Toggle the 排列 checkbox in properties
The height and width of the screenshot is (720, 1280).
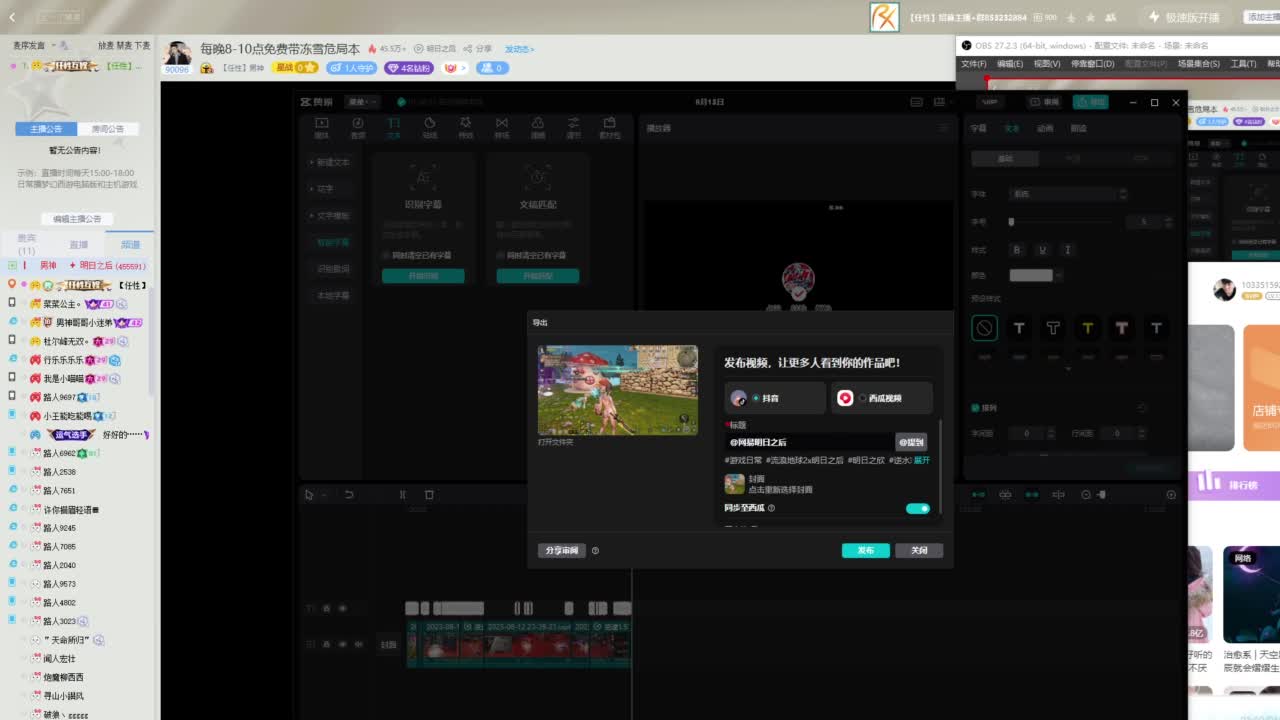(x=976, y=408)
